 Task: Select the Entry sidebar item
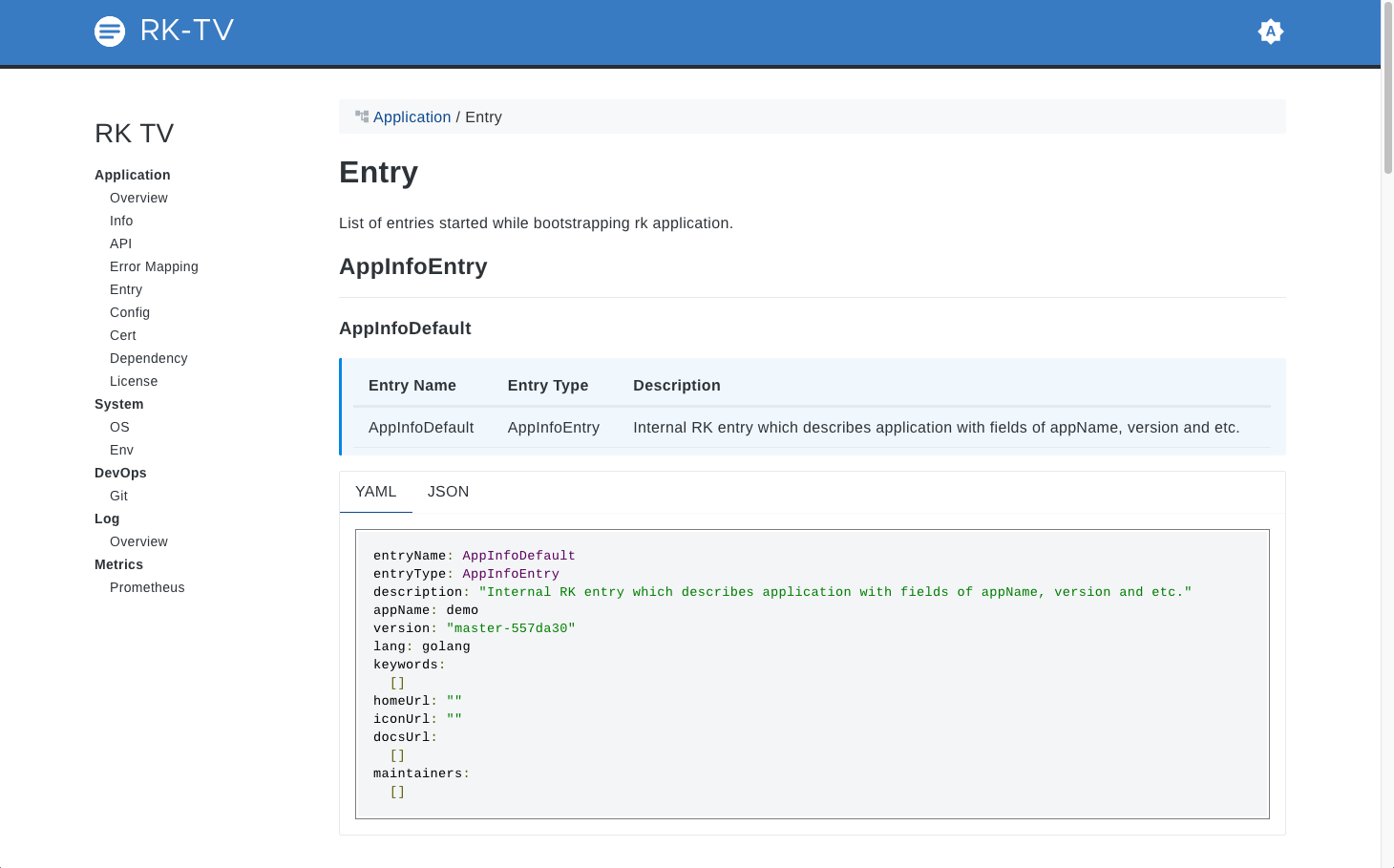click(126, 289)
